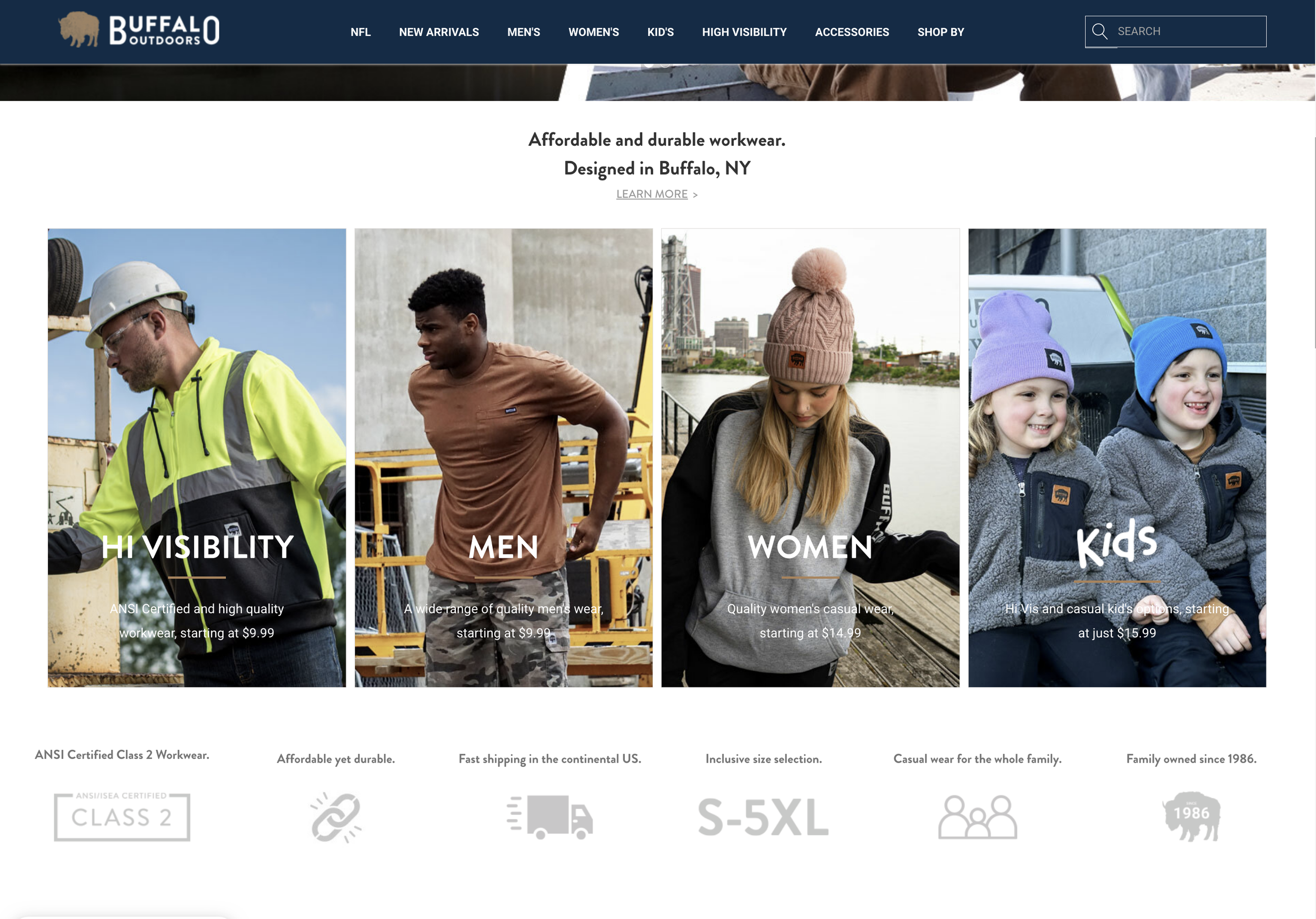Open the Accessories navigation link
This screenshot has height=919, width=1316.
pos(852,32)
